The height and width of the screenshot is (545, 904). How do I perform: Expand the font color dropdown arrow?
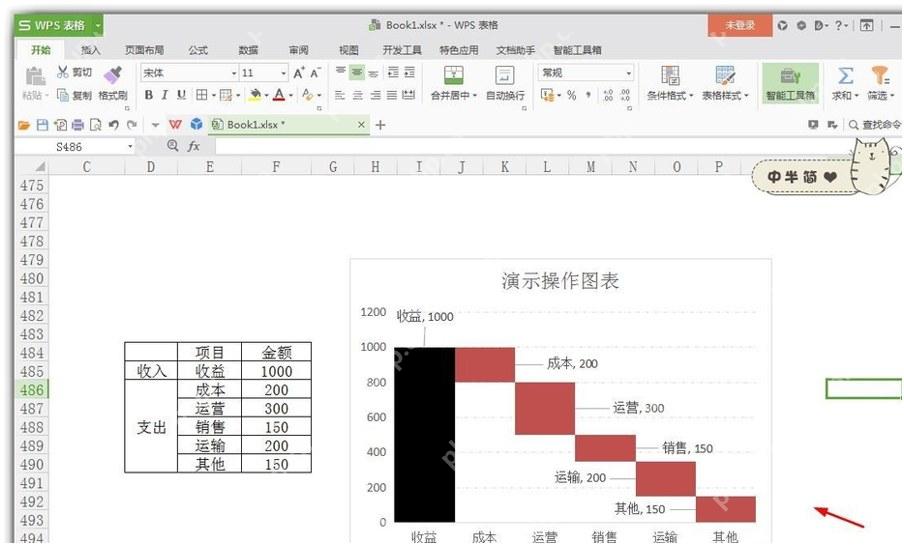coord(291,95)
